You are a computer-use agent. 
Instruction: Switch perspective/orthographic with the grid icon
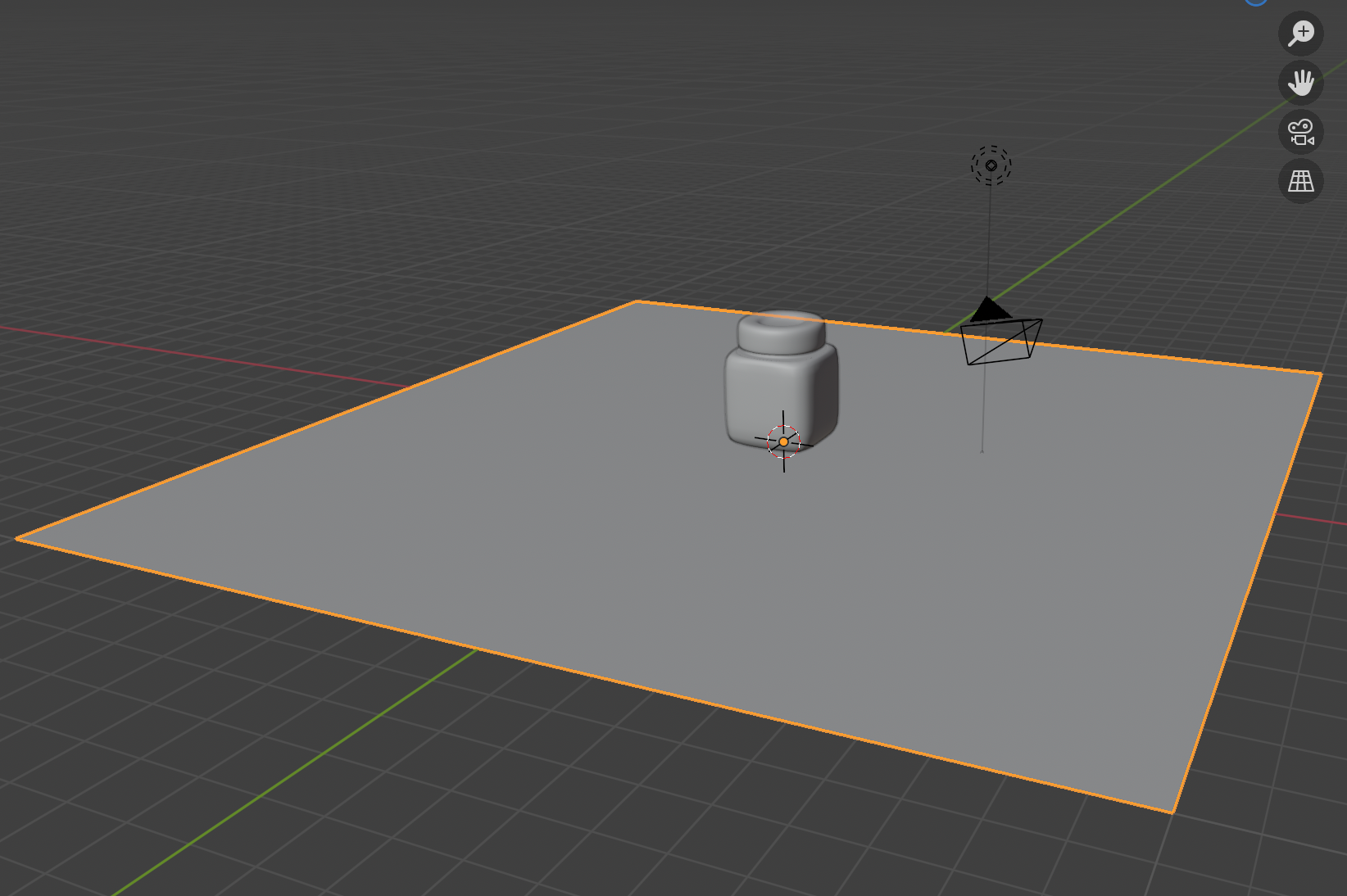(x=1300, y=181)
